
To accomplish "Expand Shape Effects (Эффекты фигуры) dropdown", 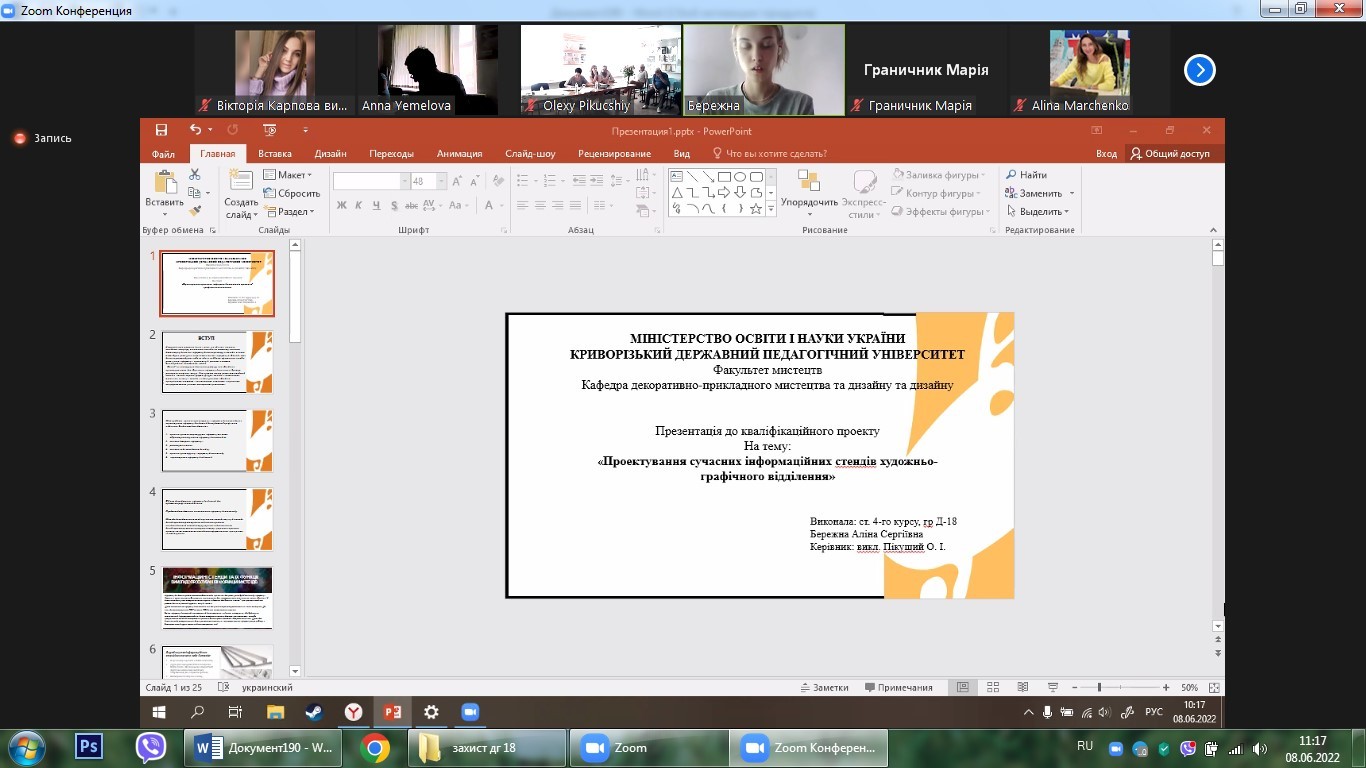I will [x=940, y=211].
